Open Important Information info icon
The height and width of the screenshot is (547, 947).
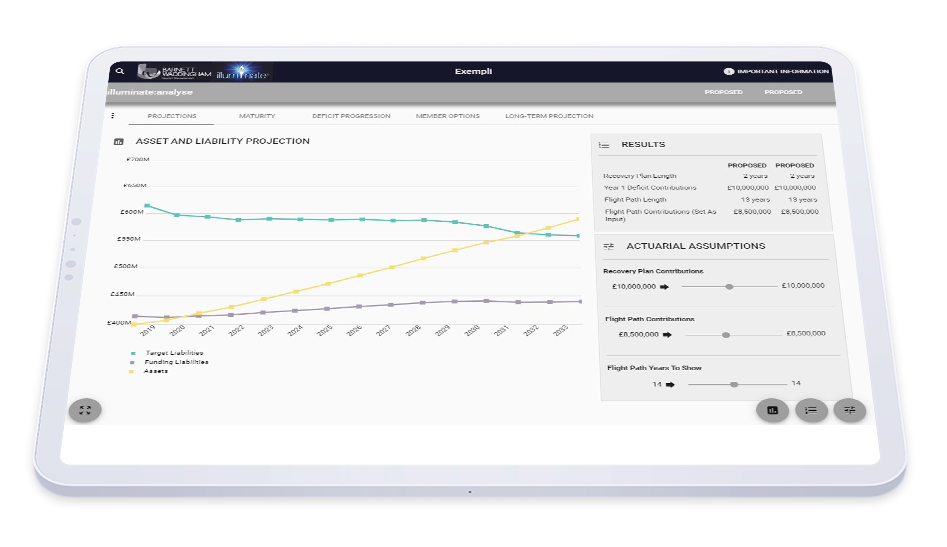point(728,71)
